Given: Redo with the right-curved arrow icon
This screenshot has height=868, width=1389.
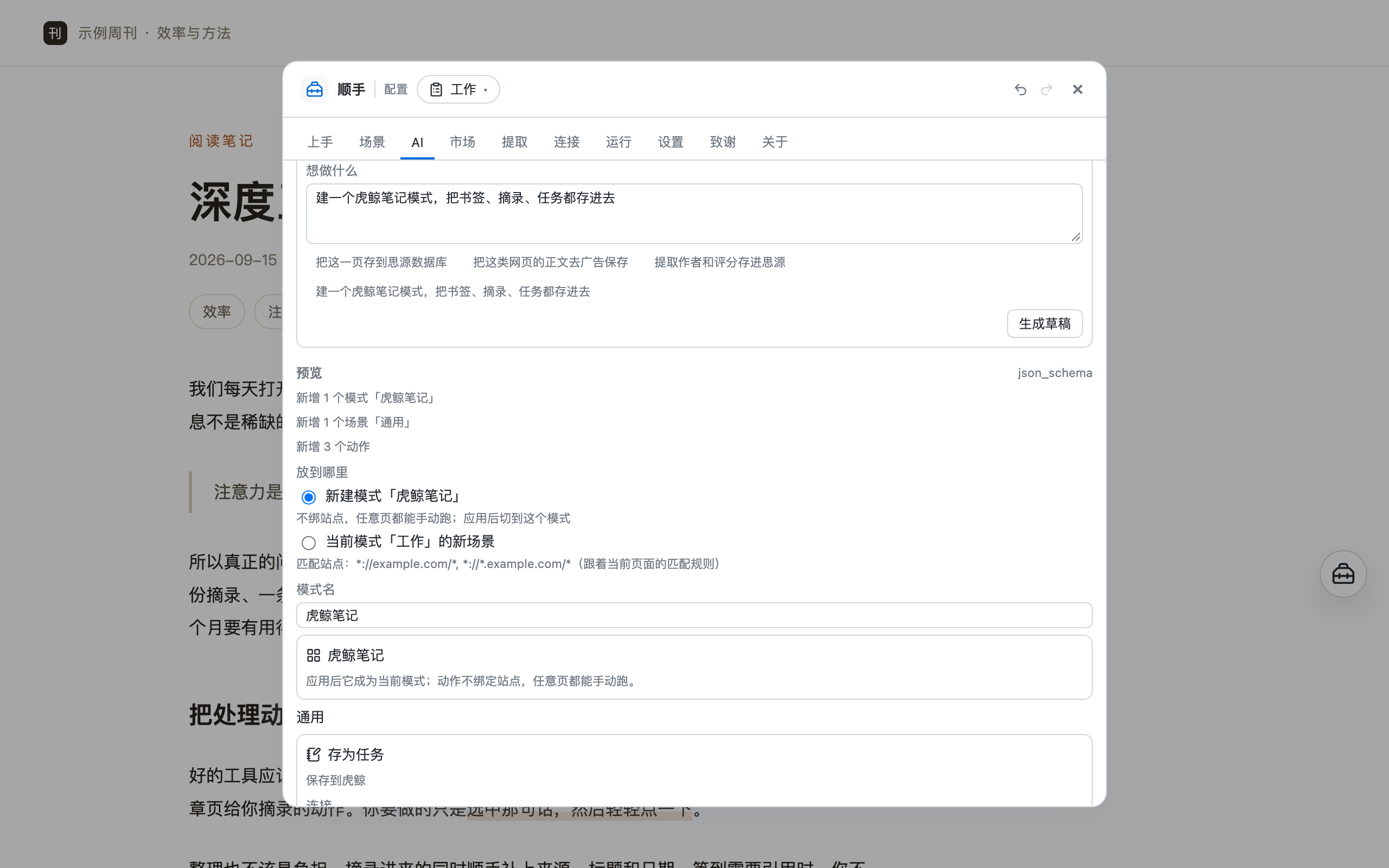Looking at the screenshot, I should pos(1046,90).
